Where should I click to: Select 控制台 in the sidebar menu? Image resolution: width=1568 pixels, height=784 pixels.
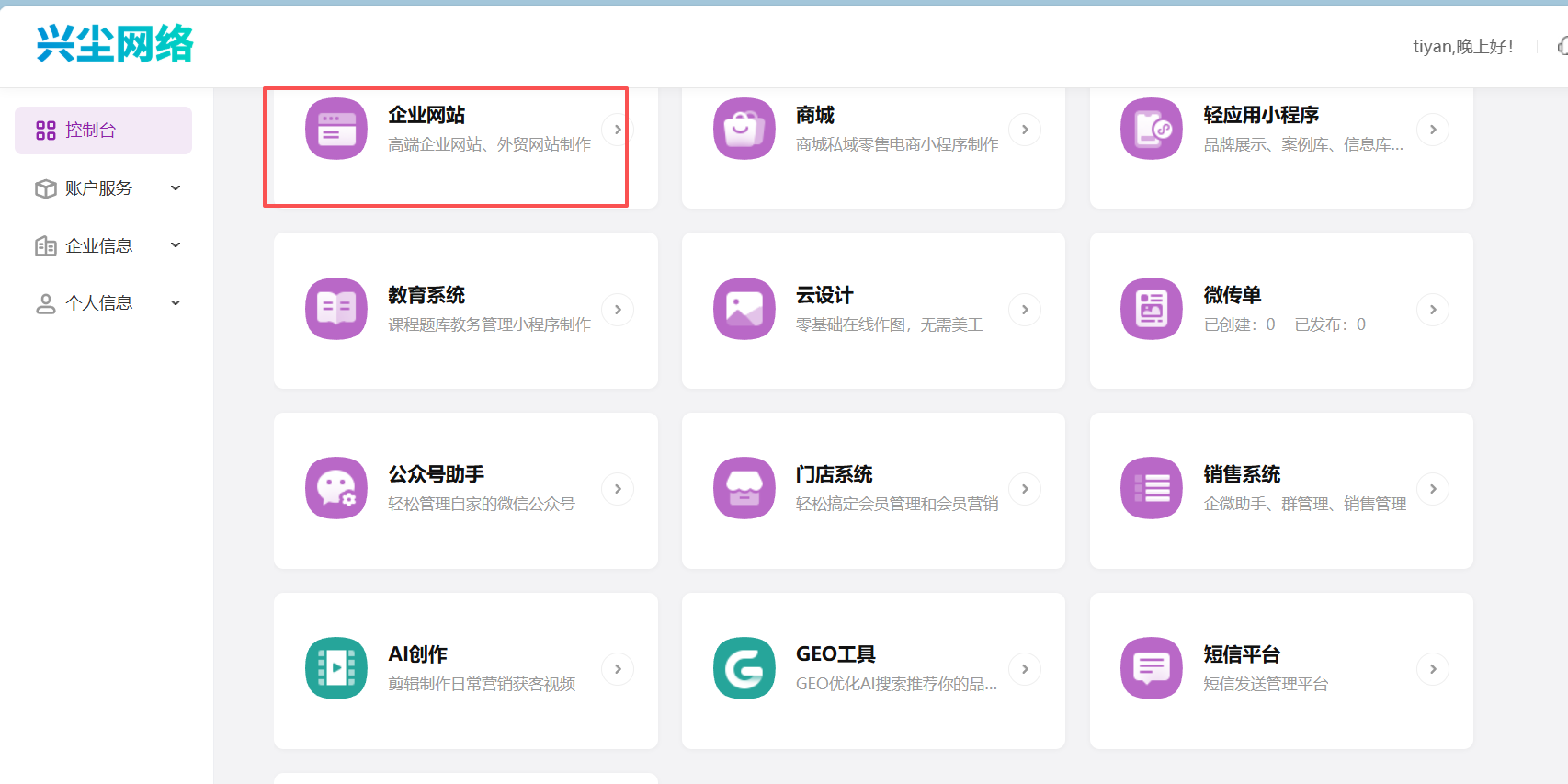[103, 131]
